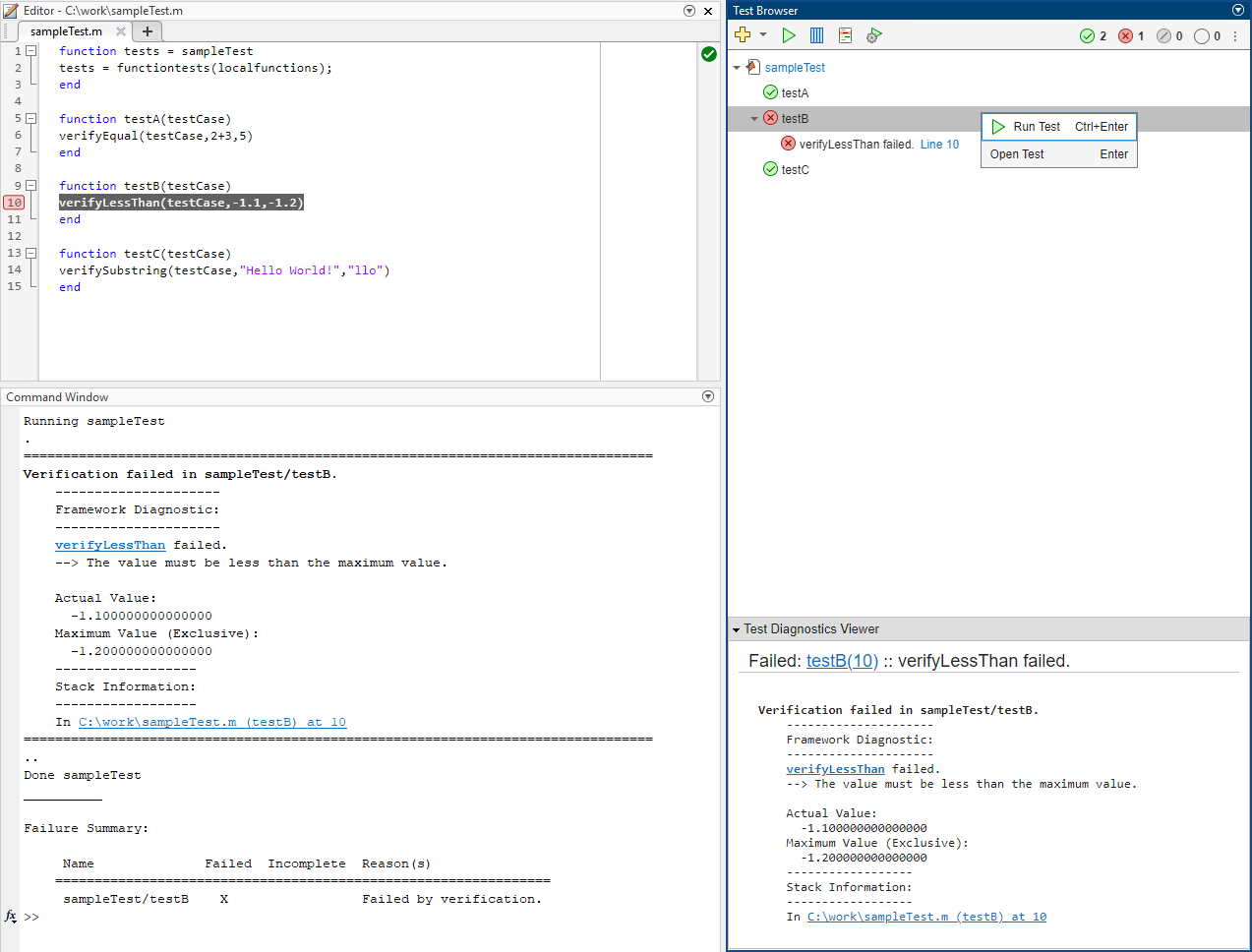Click the coverage report document icon
1252x952 pixels.
(x=845, y=35)
